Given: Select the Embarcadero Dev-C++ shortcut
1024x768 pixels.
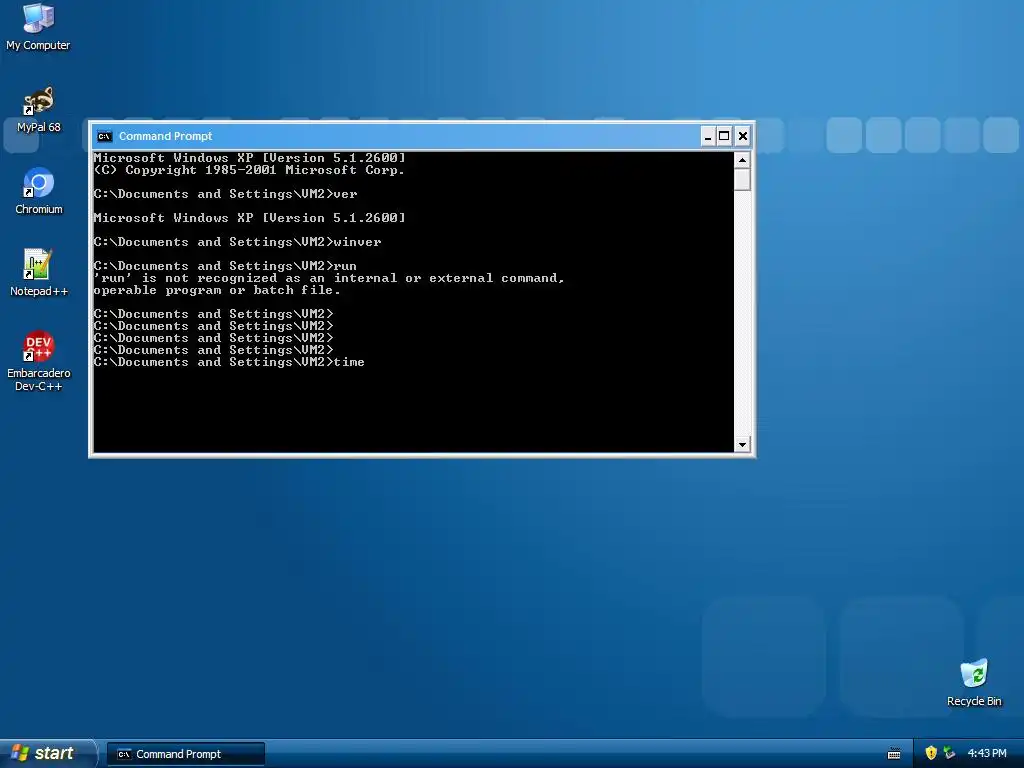Looking at the screenshot, I should pos(39,361).
